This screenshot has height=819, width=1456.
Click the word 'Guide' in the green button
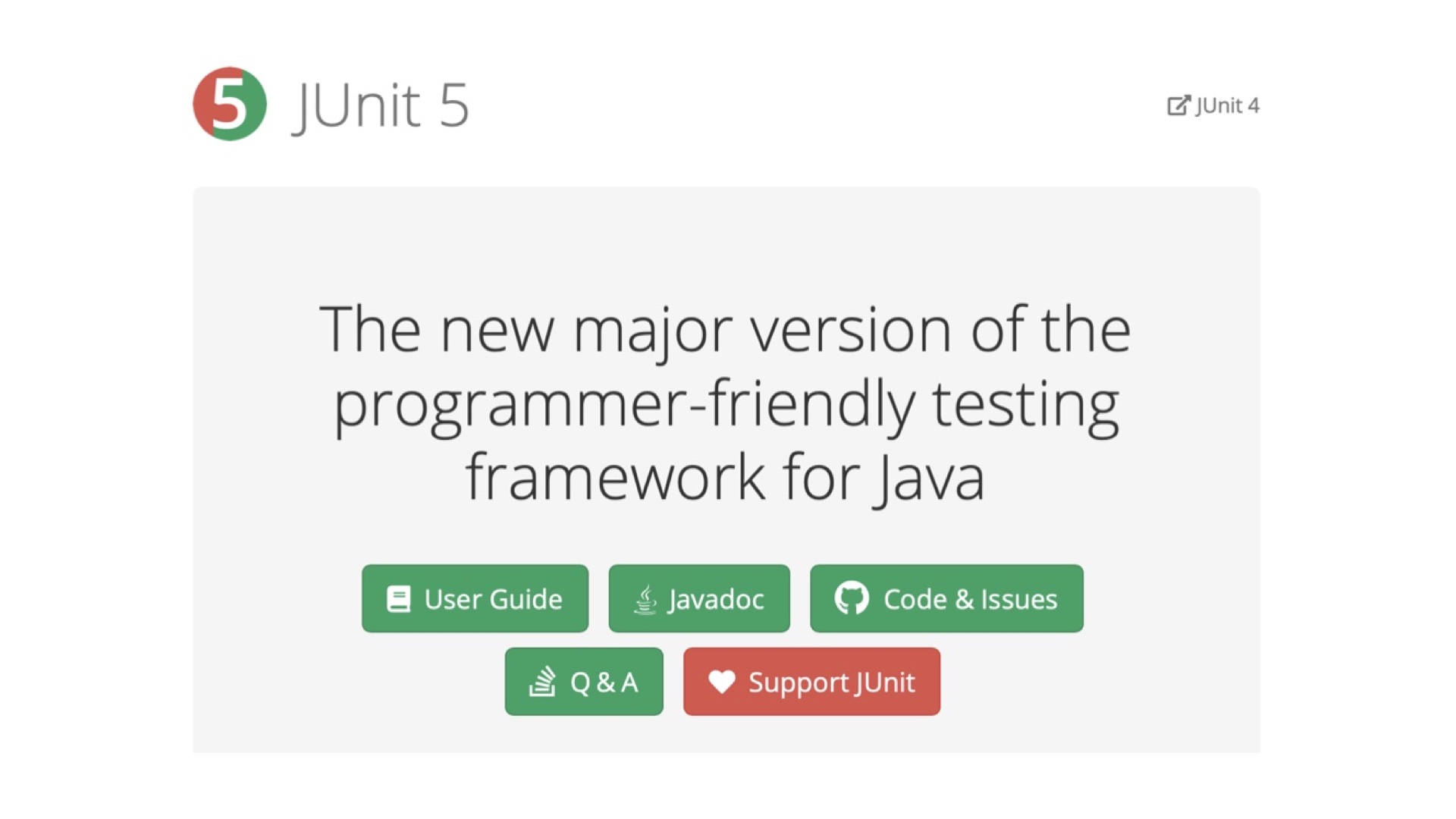point(526,599)
